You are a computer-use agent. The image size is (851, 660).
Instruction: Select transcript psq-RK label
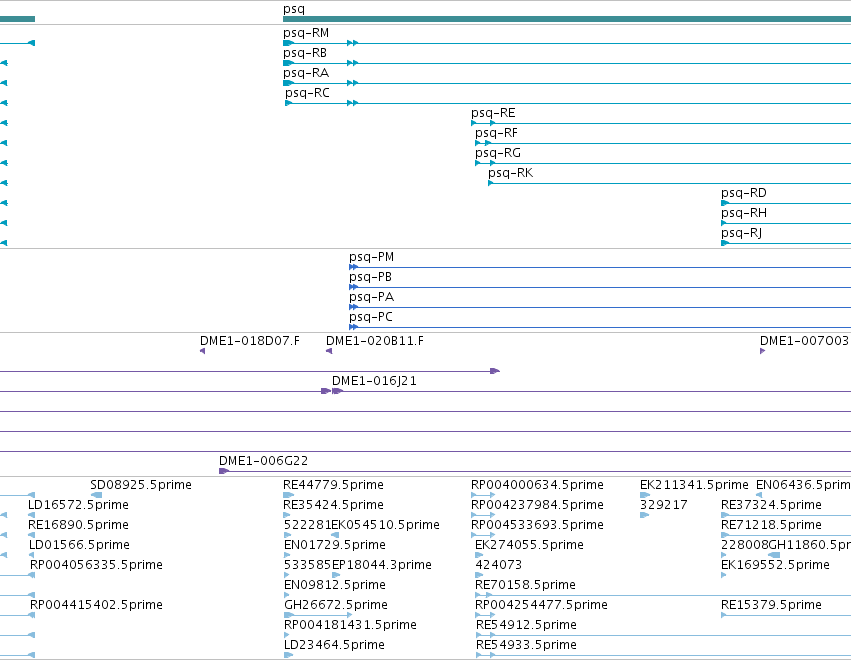point(511,173)
